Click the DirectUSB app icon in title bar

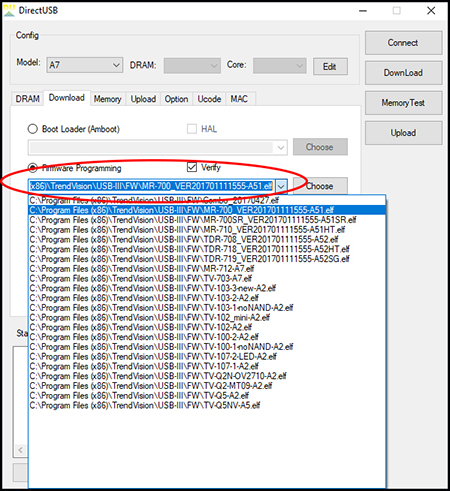click(x=9, y=11)
